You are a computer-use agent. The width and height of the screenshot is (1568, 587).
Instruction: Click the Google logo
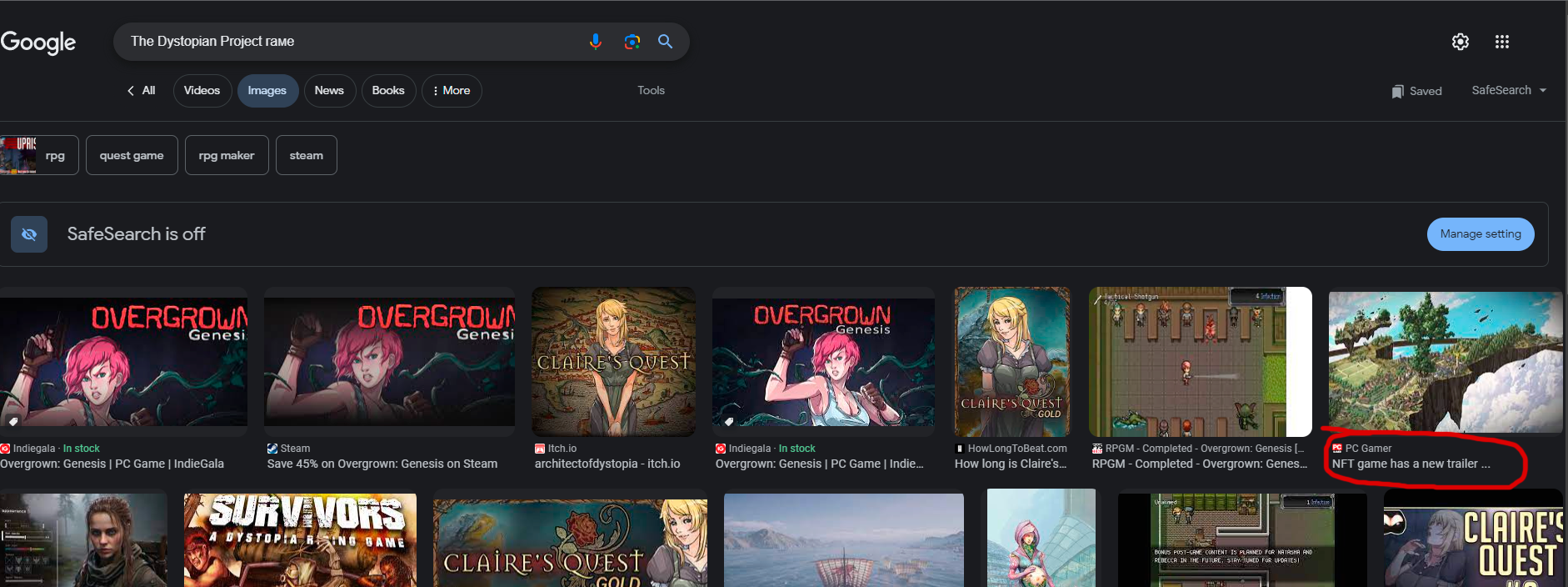click(x=38, y=42)
